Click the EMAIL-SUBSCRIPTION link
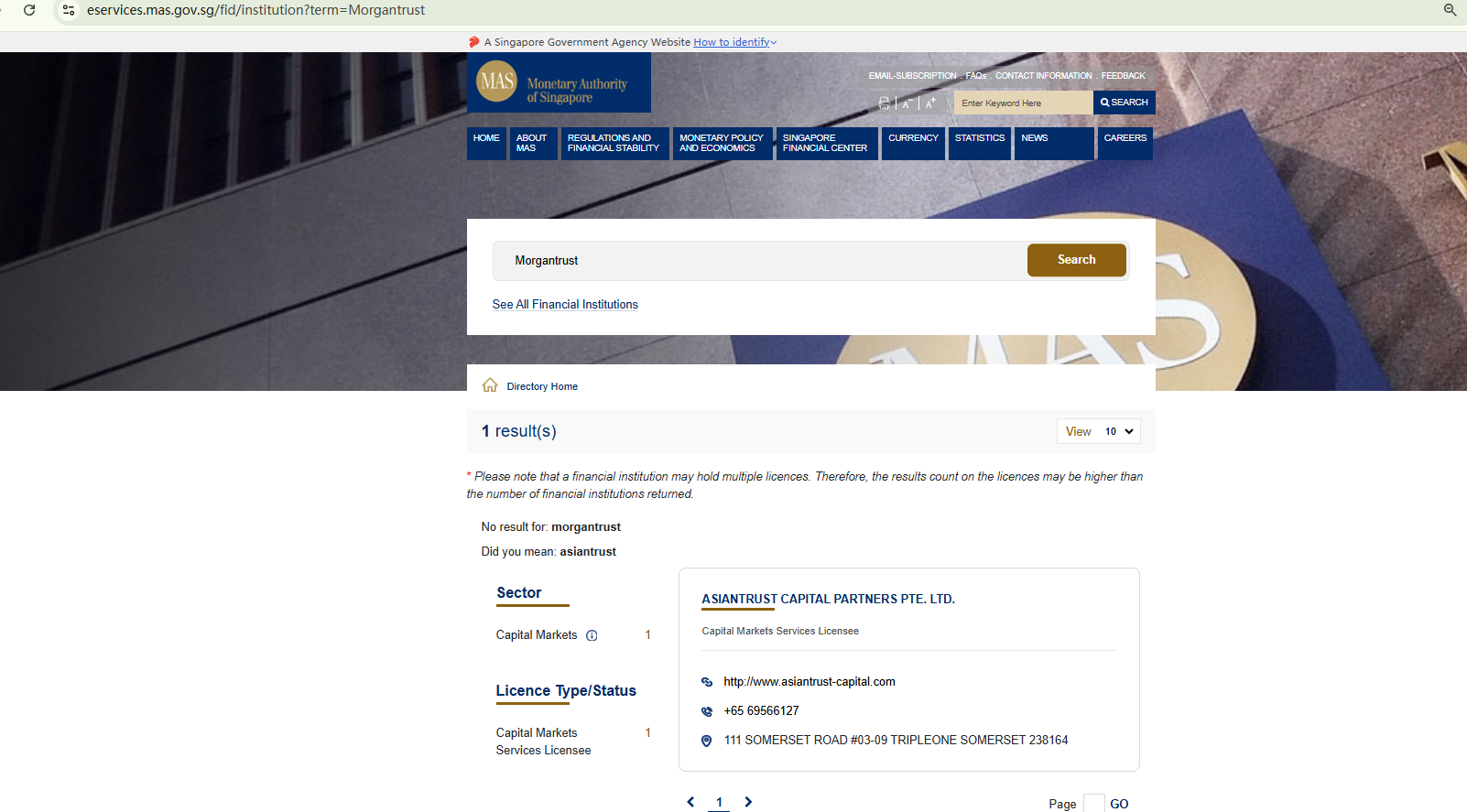Image resolution: width=1467 pixels, height=812 pixels. pos(912,76)
